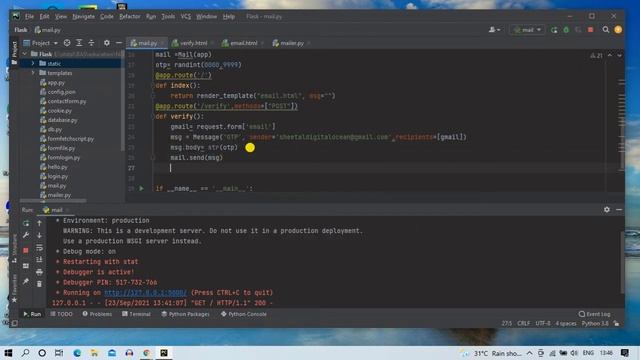640x360 pixels.
Task: Select app.py in project tree
Action: (52, 82)
